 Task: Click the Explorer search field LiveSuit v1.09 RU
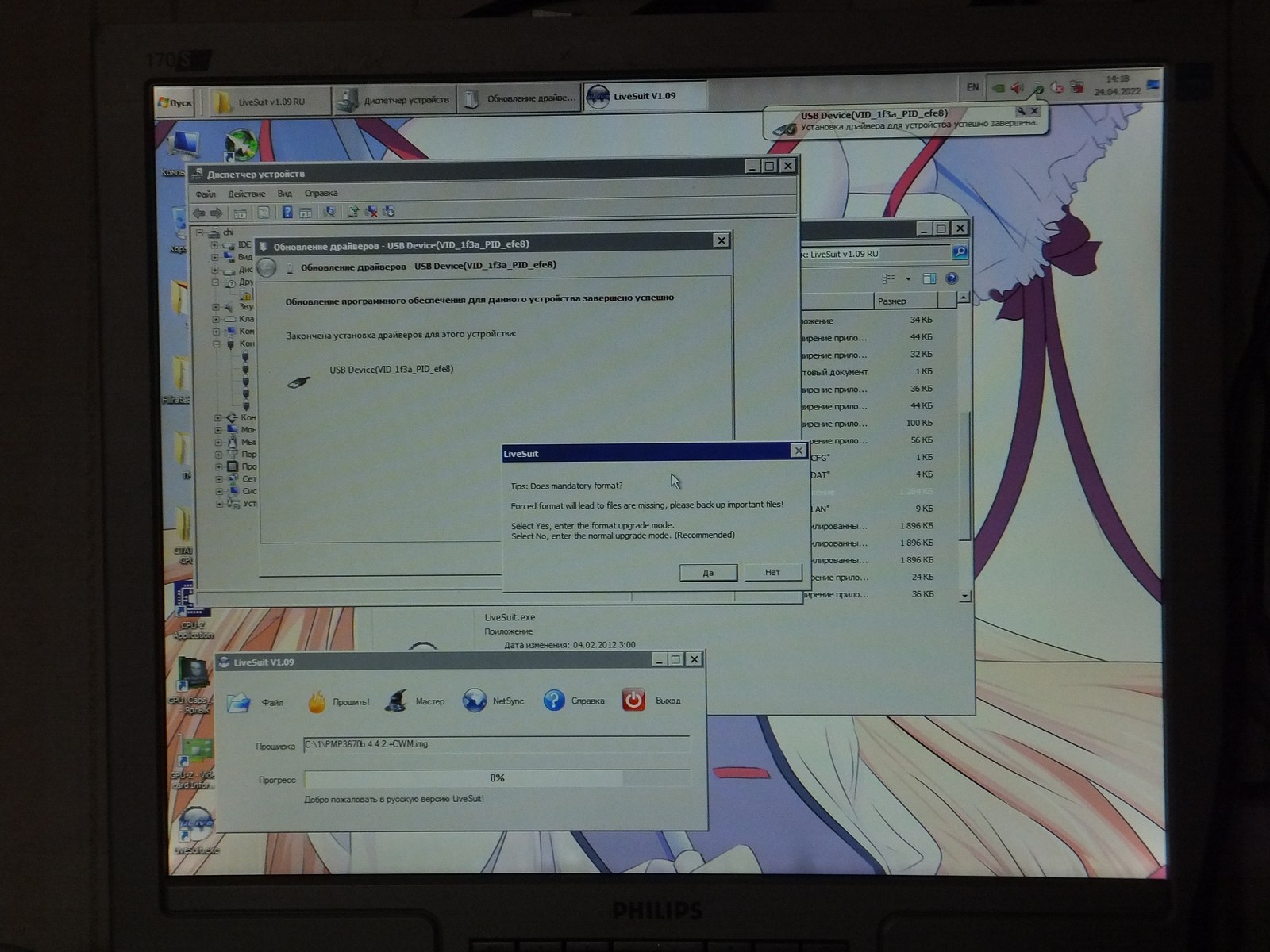(x=877, y=254)
